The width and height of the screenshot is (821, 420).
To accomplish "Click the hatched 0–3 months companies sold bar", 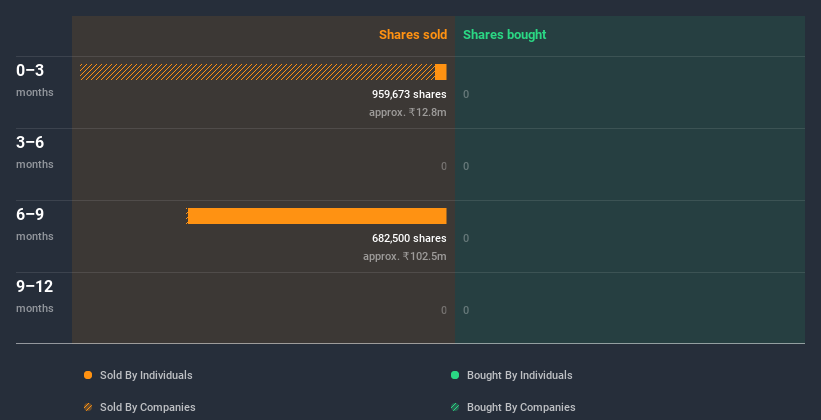I will click(257, 72).
